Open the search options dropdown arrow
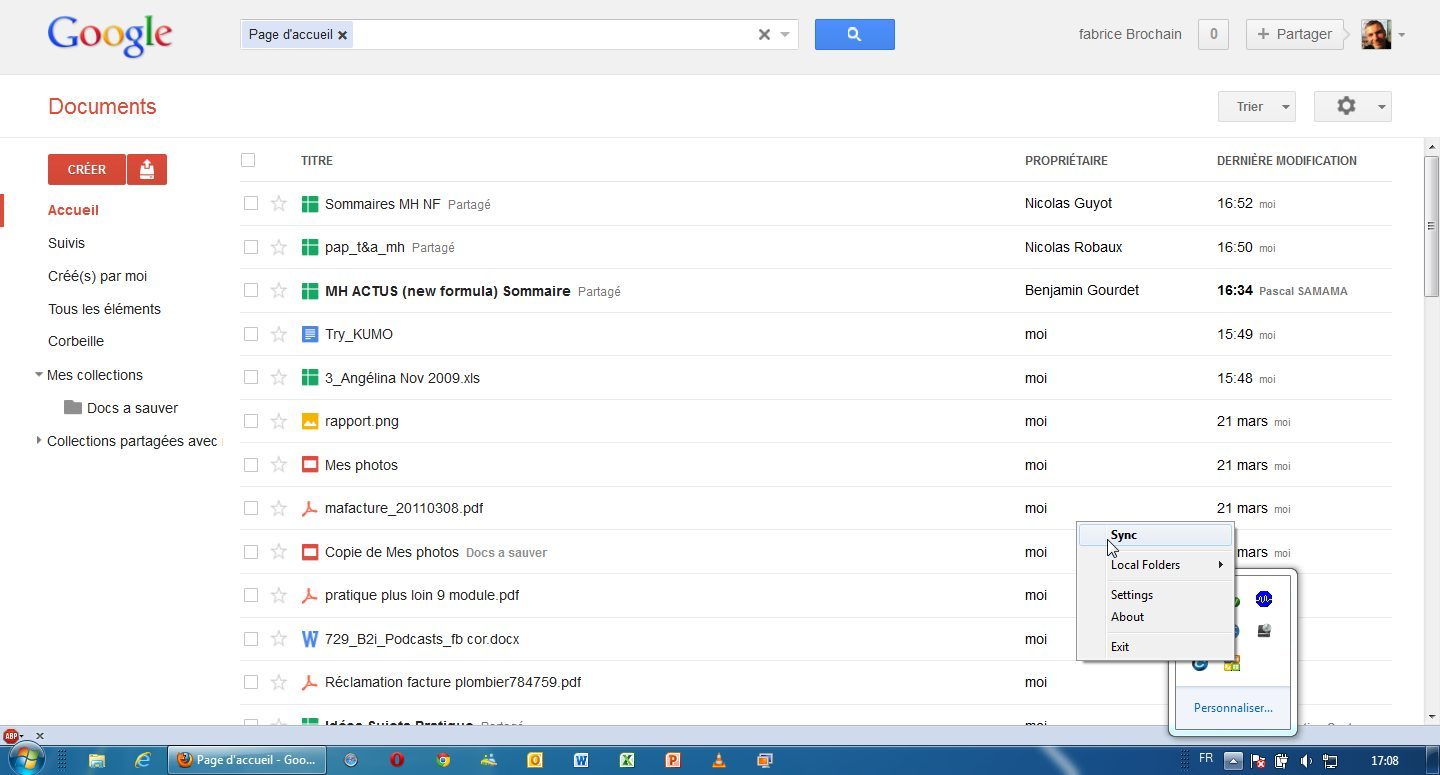Viewport: 1440px width, 775px height. tap(785, 34)
